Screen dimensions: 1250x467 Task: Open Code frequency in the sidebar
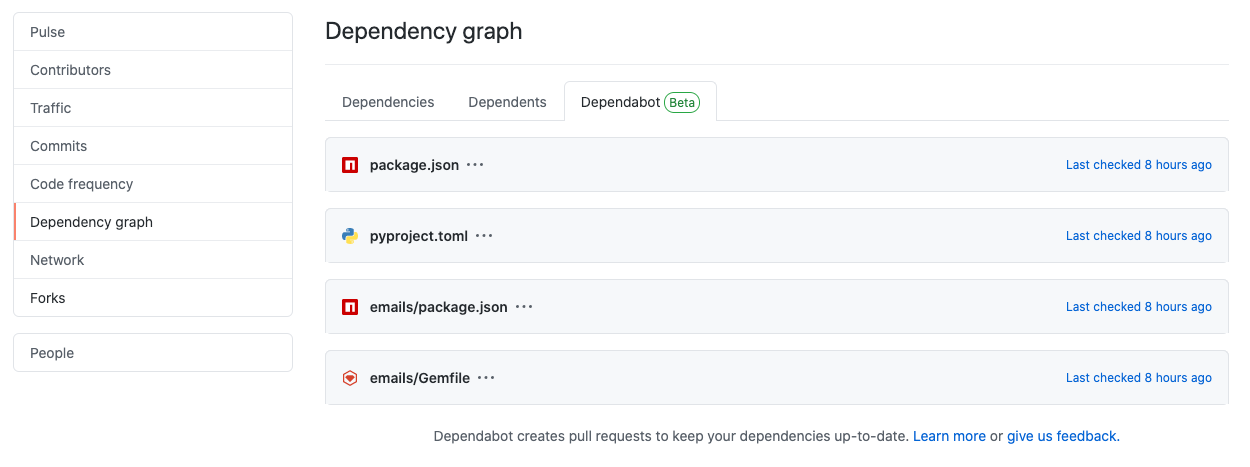(x=153, y=184)
